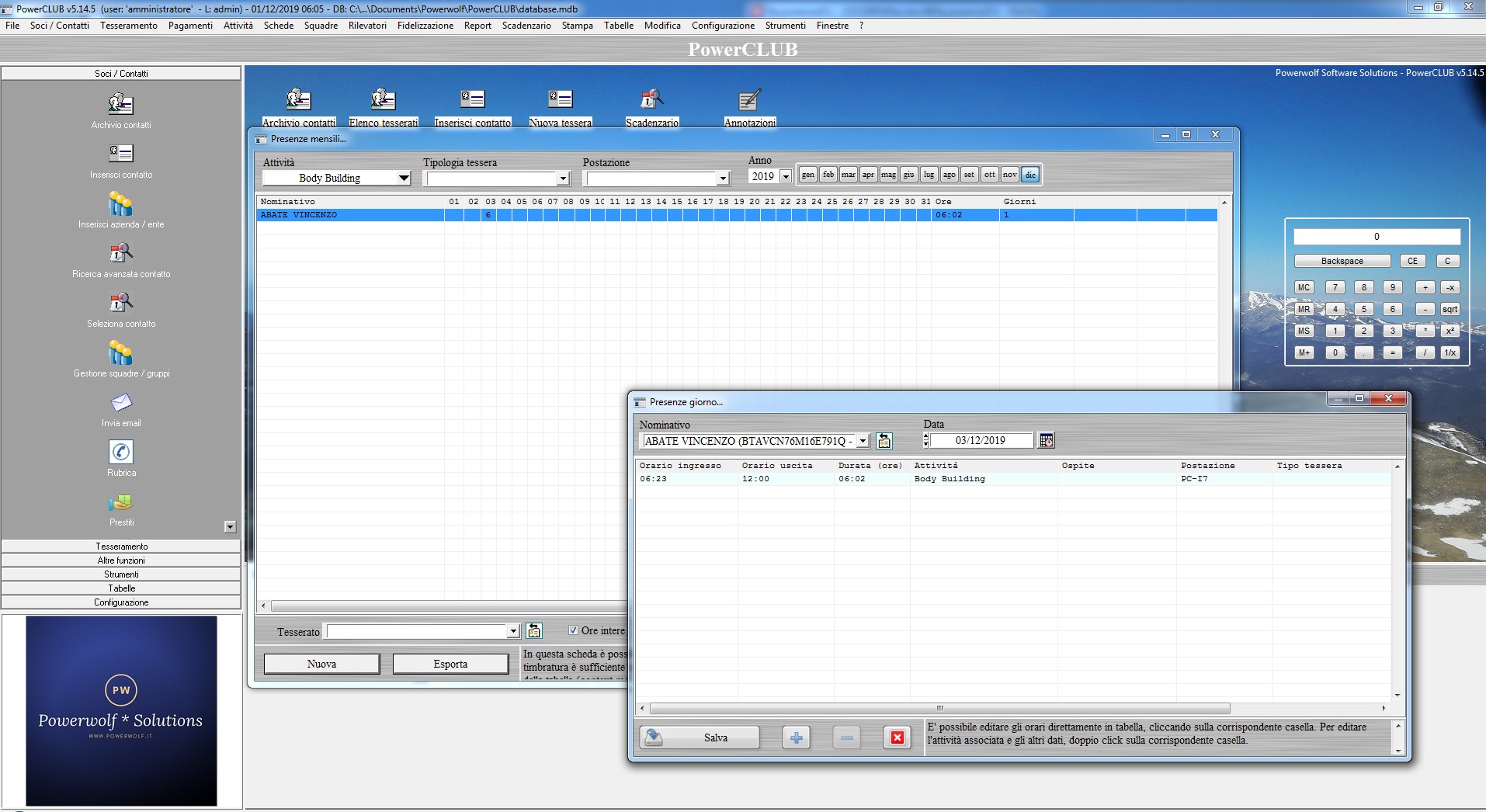Viewport: 1486px width, 812px height.
Task: Expand Tesseramento sidebar section
Action: tap(121, 547)
